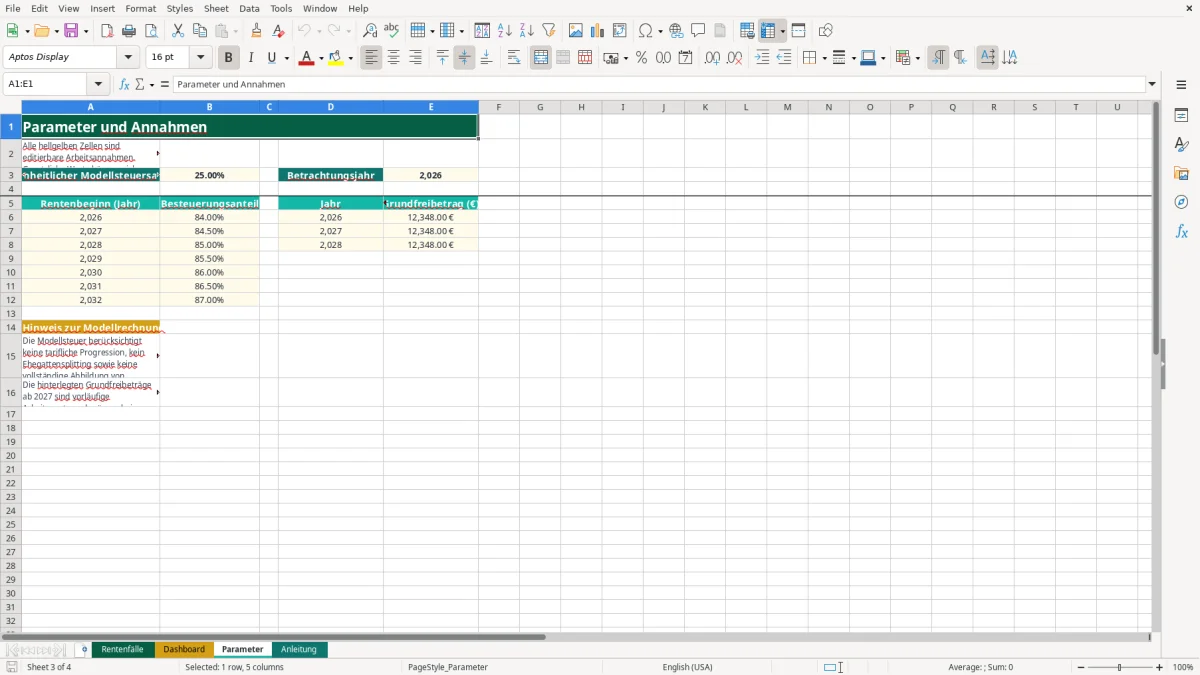This screenshot has width=1200, height=675.
Task: Expand the Name Box dropdown
Action: (98, 84)
